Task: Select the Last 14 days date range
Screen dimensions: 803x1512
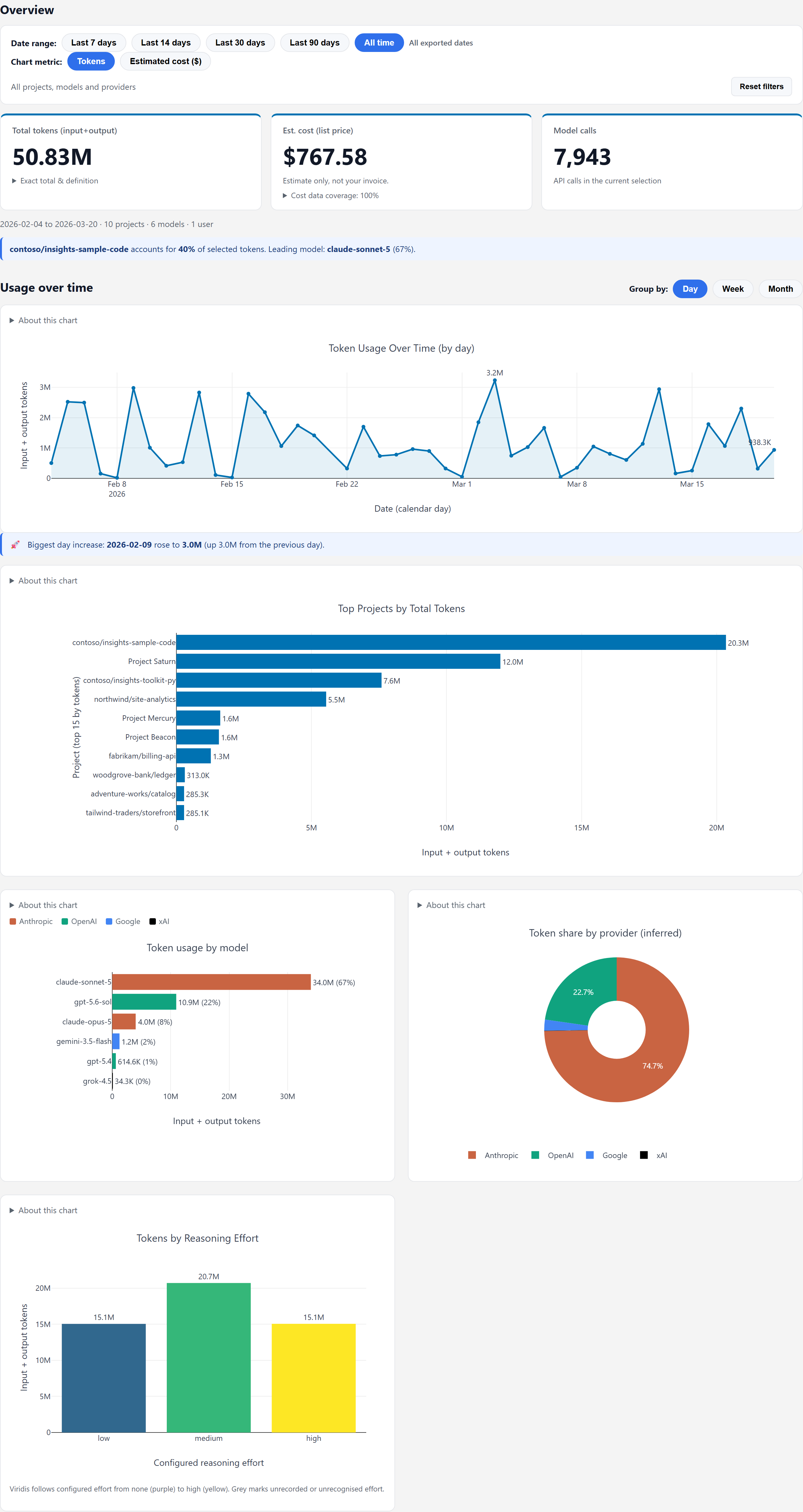Action: [x=165, y=43]
